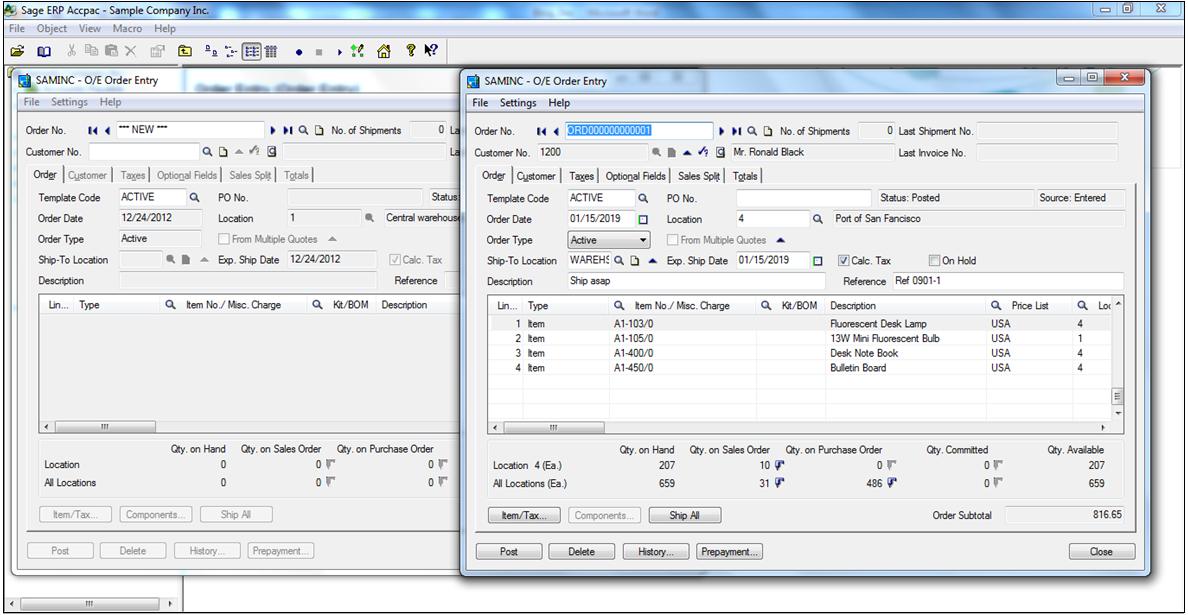This screenshot has width=1188, height=615.
Task: Click the open book icon in main toolbar
Action: (44, 51)
